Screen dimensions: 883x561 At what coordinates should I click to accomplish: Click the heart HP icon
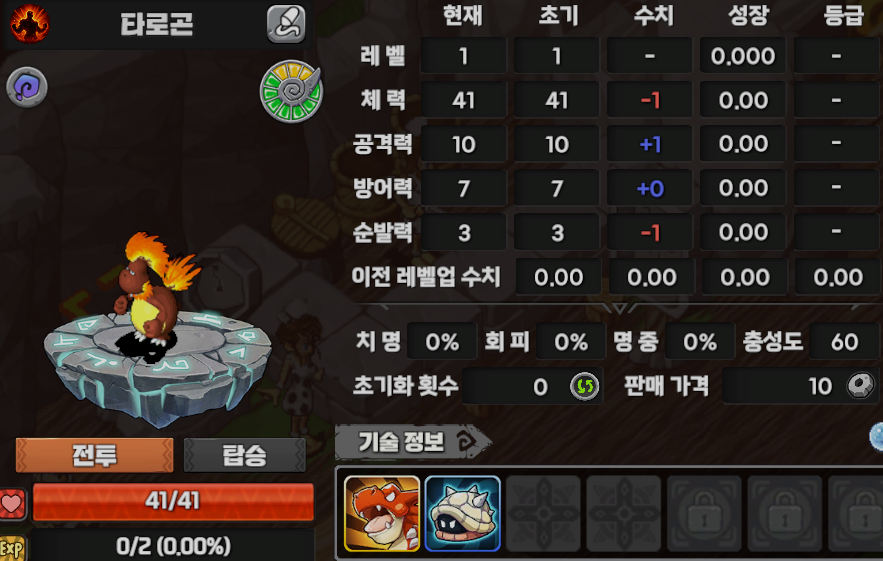(12, 503)
